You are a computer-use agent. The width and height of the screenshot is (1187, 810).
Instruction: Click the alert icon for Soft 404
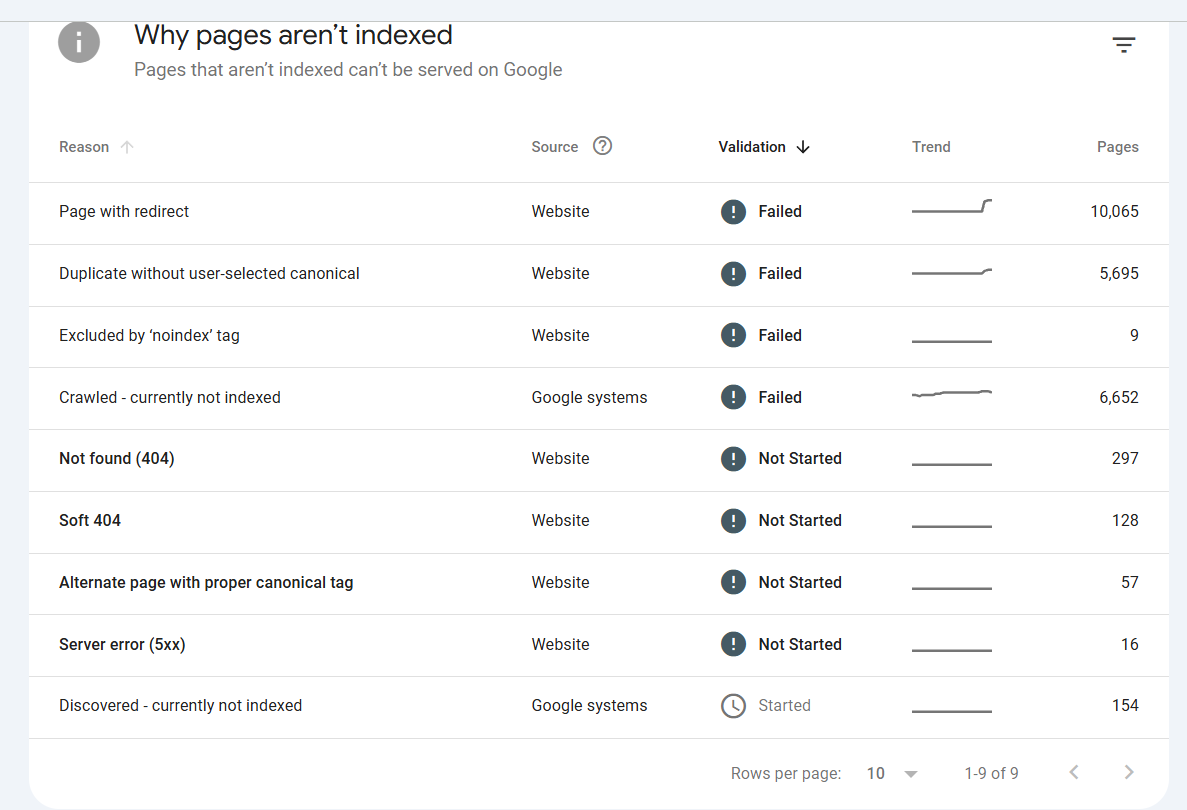733,521
